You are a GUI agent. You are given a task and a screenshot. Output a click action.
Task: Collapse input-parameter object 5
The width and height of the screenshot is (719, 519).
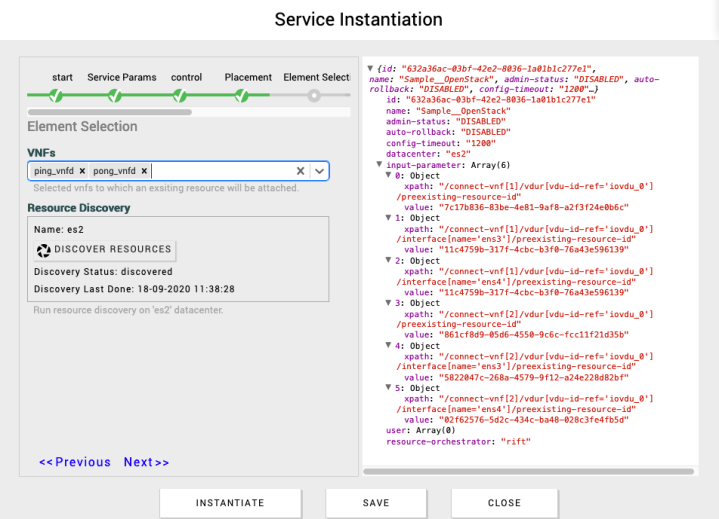[389, 388]
